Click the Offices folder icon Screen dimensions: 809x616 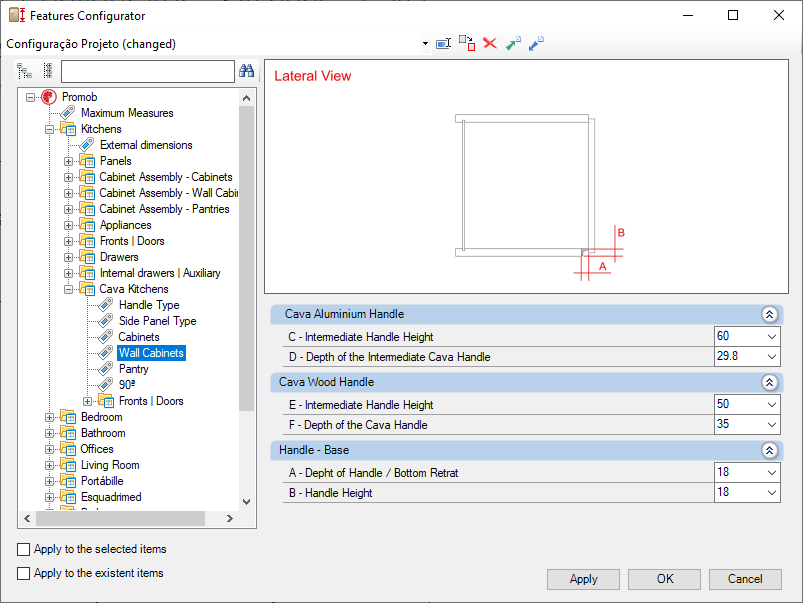(x=68, y=449)
